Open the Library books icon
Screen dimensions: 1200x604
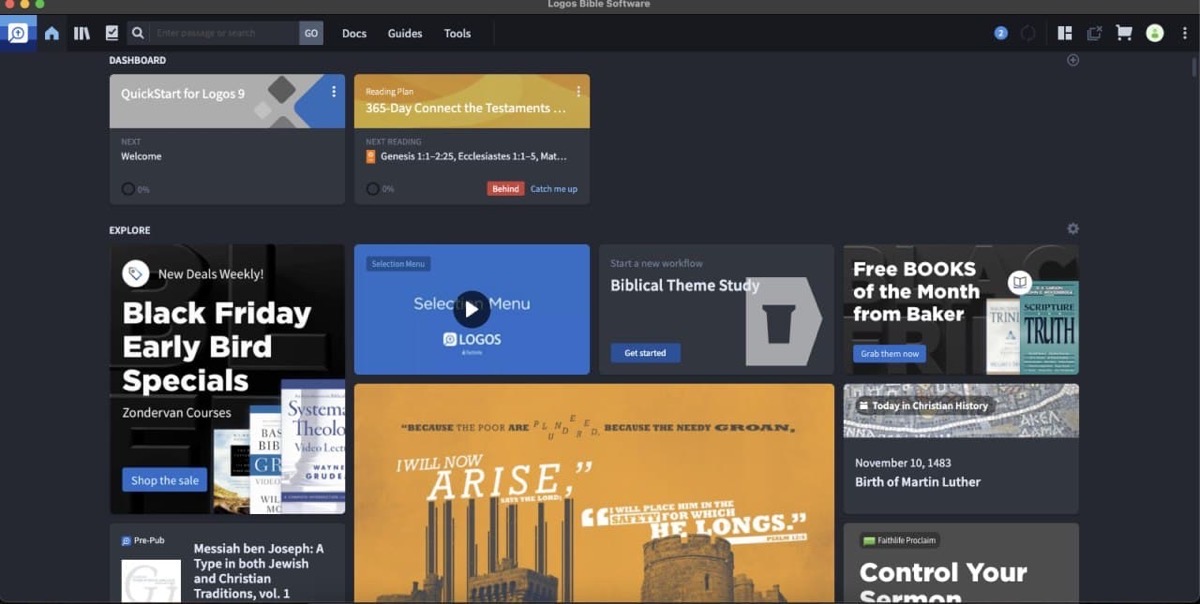coord(82,33)
